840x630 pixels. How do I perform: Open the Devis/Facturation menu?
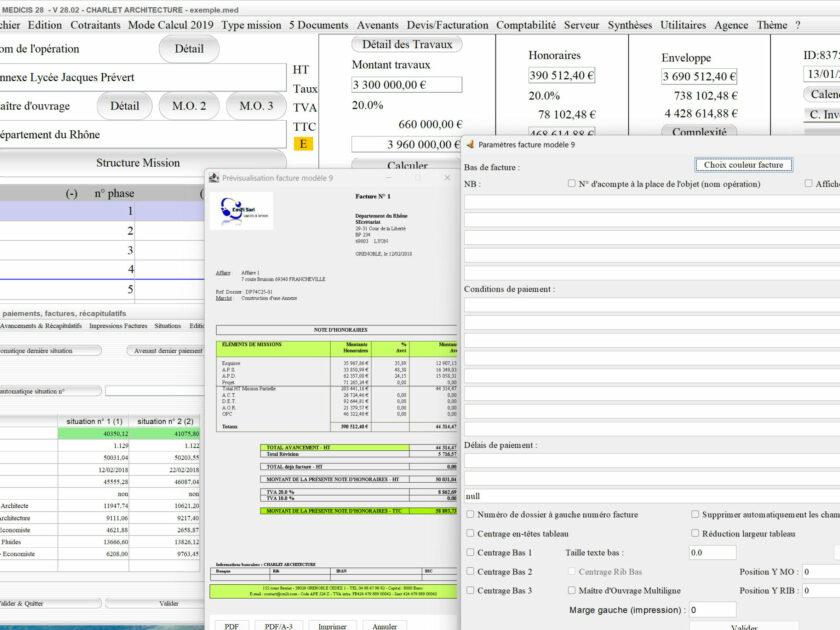click(447, 25)
